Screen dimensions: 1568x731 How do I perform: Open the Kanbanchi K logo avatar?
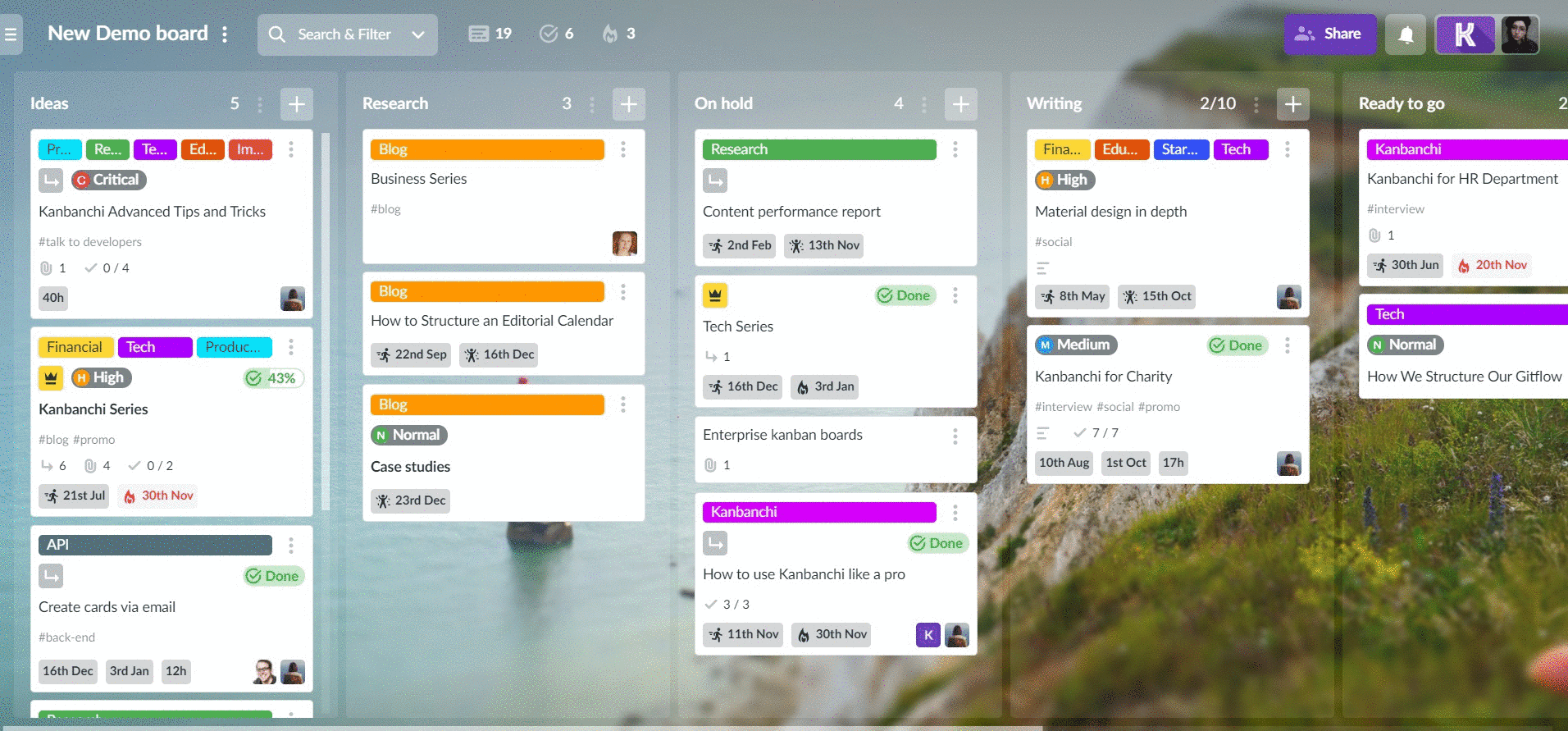(1465, 34)
